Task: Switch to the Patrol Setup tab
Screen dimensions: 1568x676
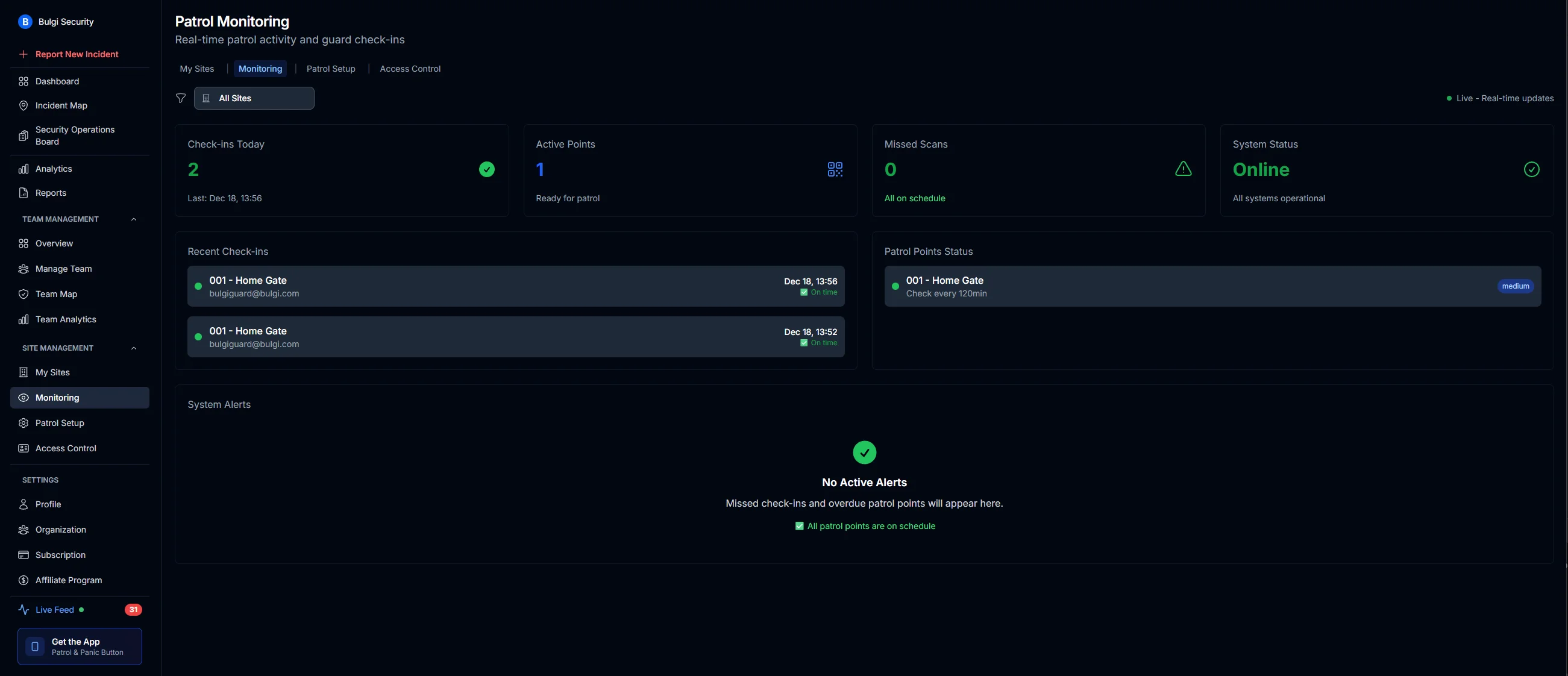Action: [330, 68]
